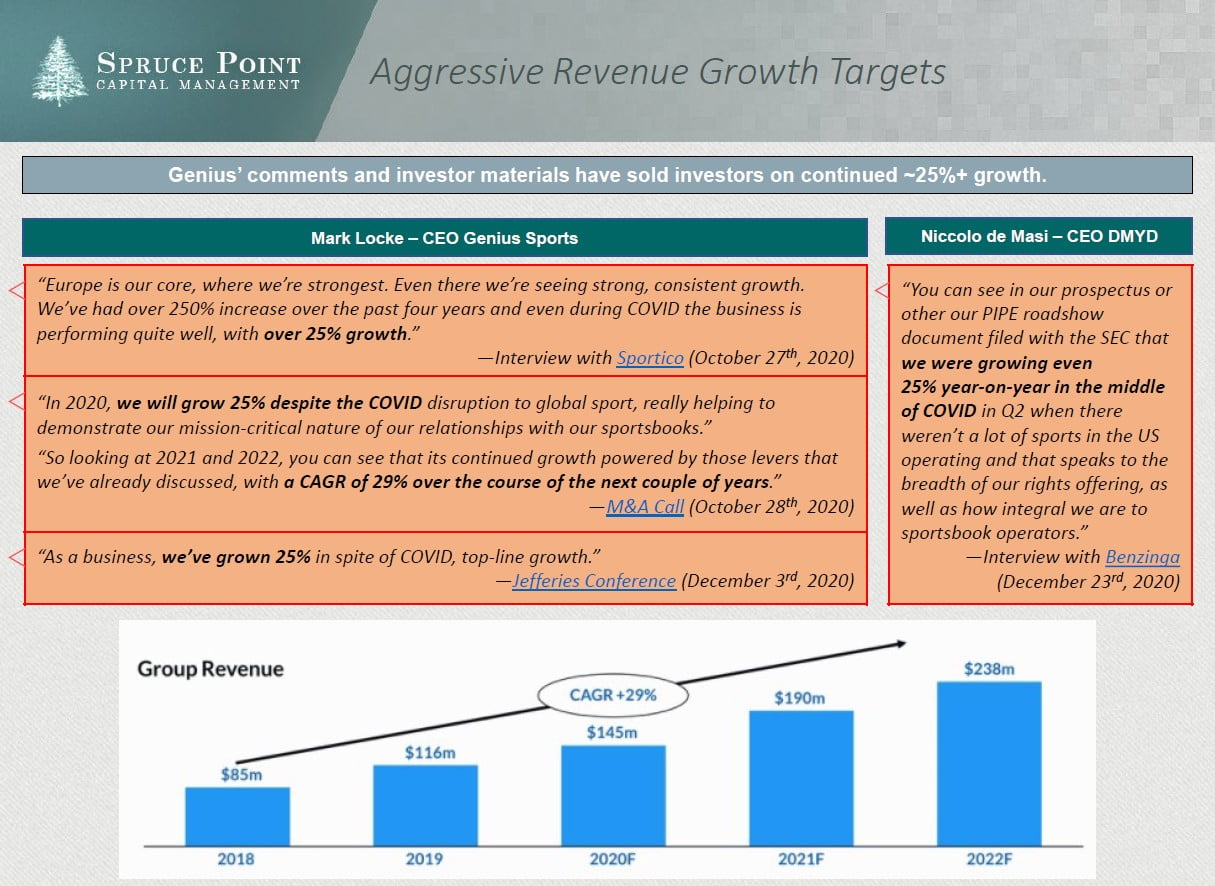Screen dimensions: 1215x886
Task: Select the 2018 blue revenue bar
Action: pyautogui.click(x=237, y=816)
